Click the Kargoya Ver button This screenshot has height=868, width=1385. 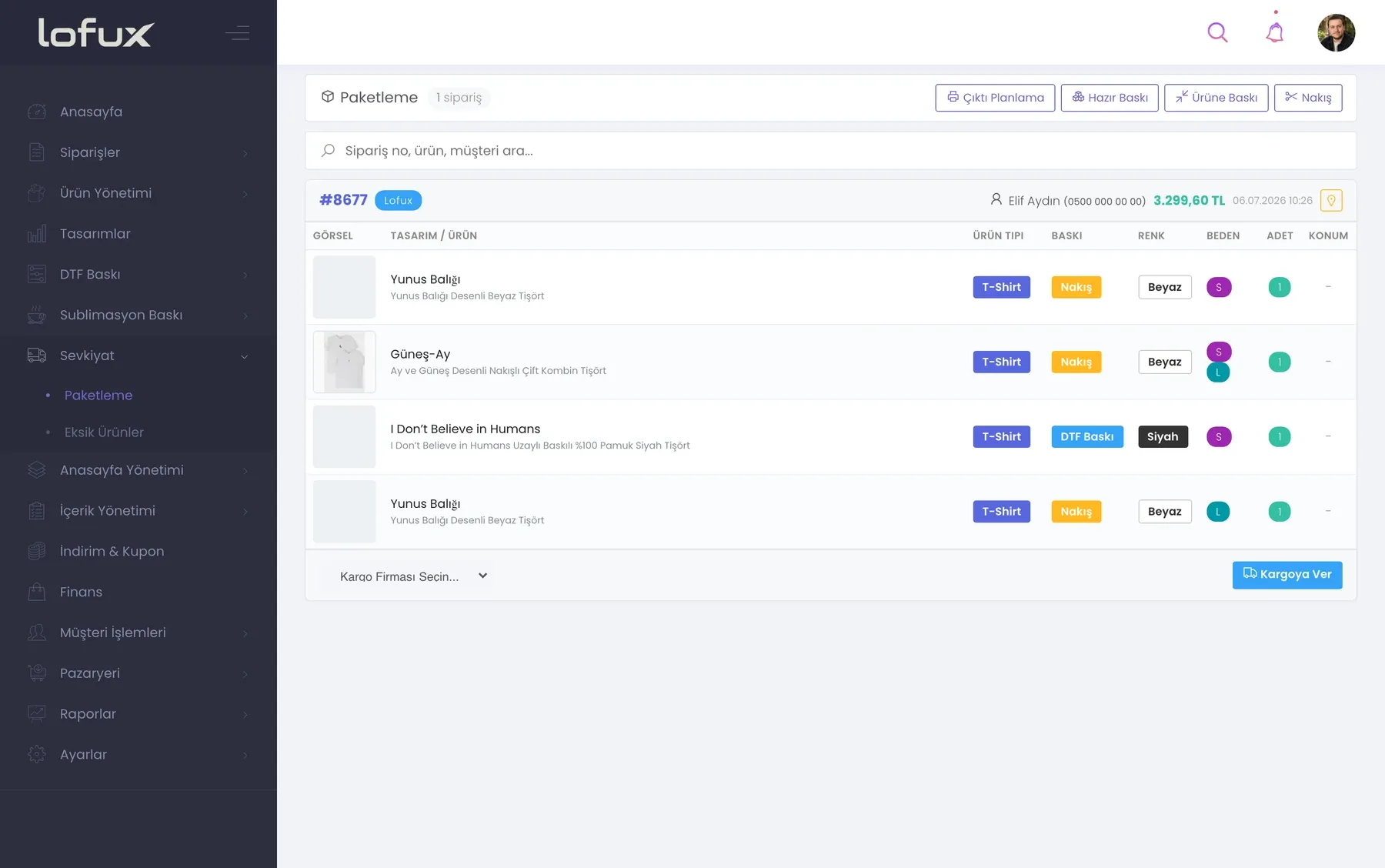click(x=1287, y=575)
